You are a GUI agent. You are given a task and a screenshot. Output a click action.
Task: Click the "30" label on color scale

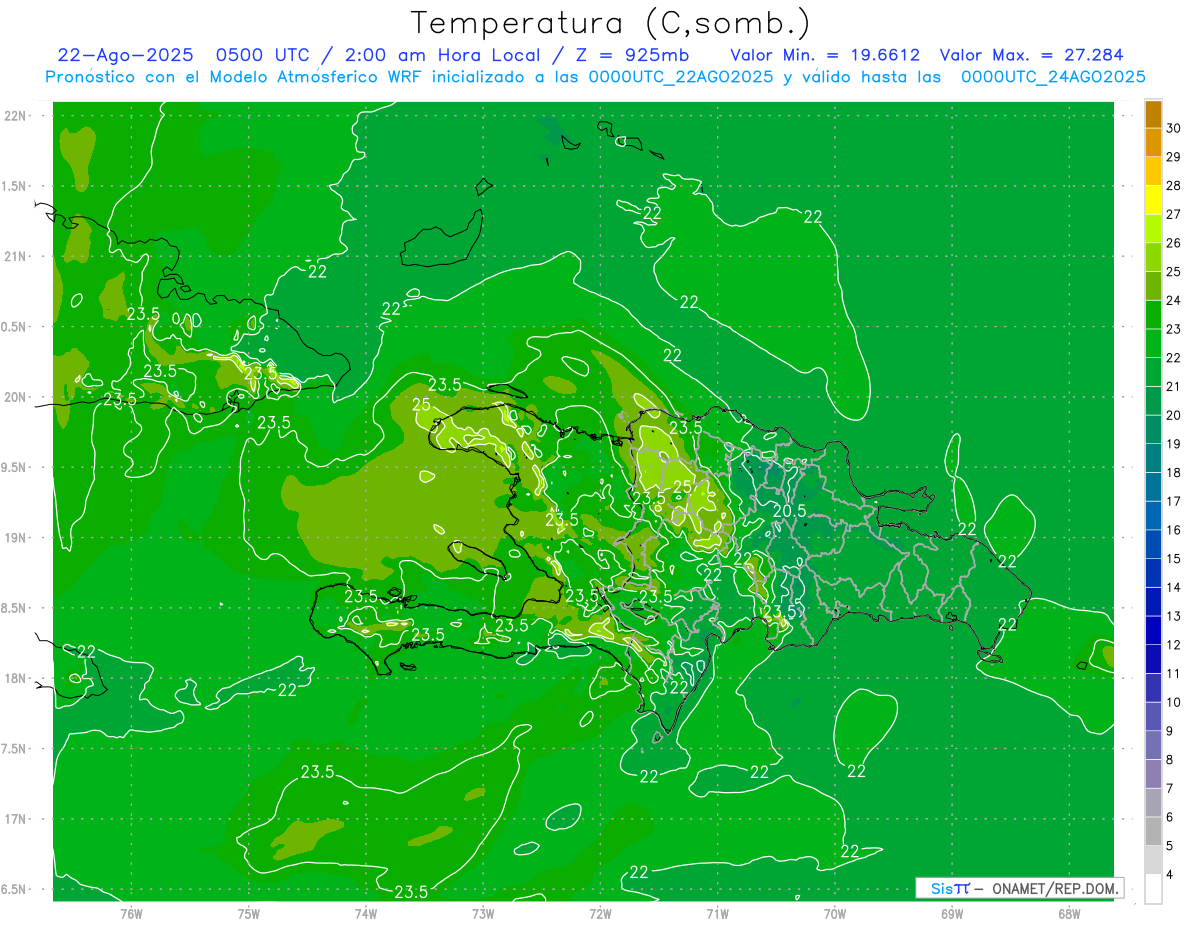pos(1174,128)
